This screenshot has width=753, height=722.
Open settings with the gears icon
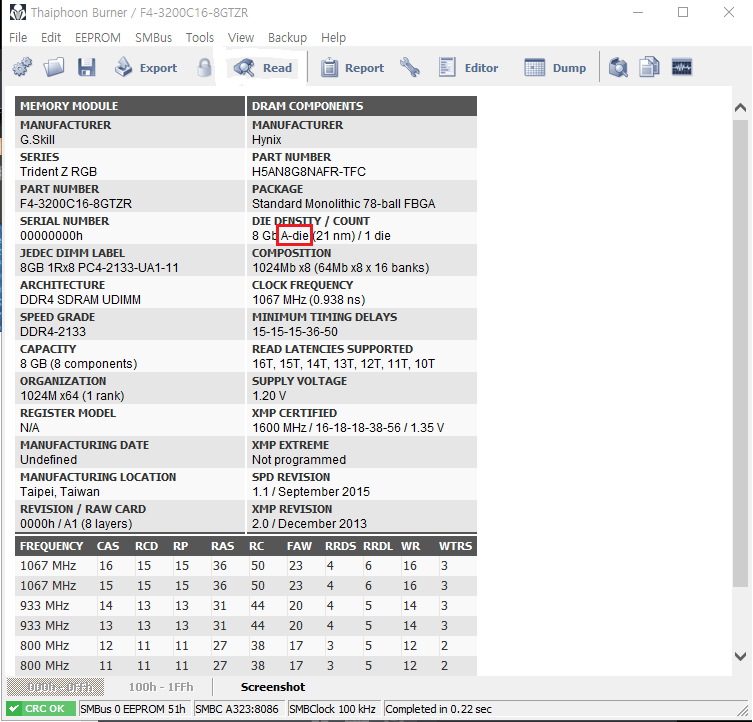(x=22, y=67)
